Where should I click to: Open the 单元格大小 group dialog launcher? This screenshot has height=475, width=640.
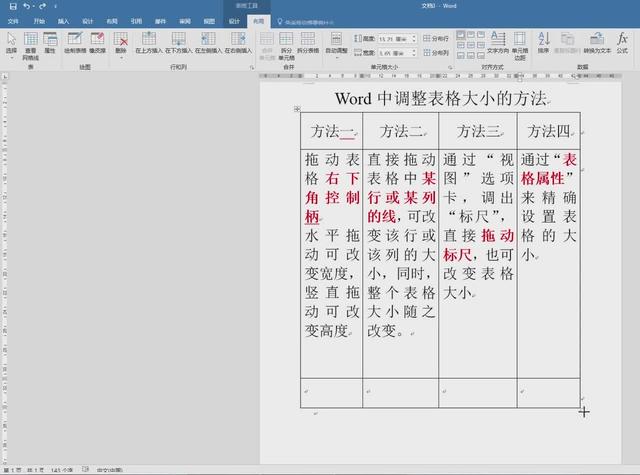[451, 68]
